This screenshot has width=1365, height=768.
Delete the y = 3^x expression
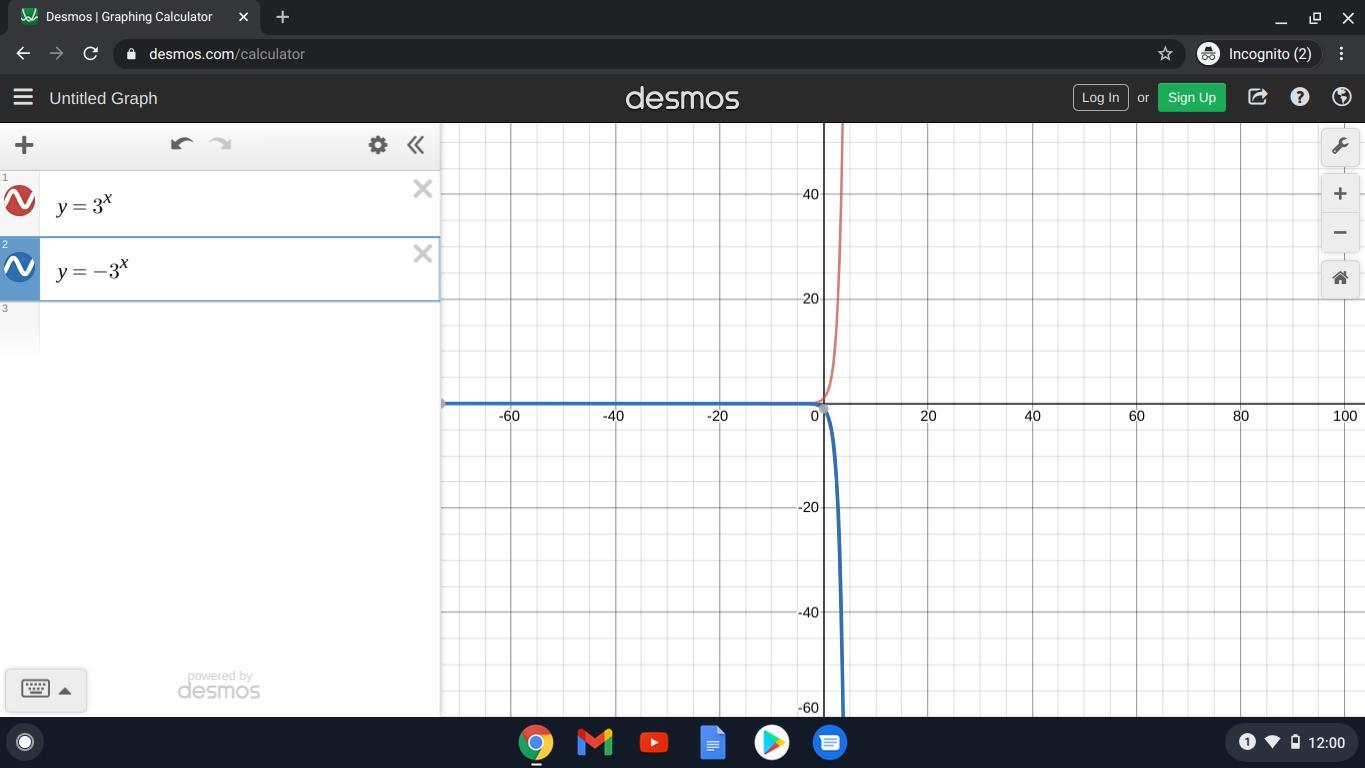(x=423, y=189)
